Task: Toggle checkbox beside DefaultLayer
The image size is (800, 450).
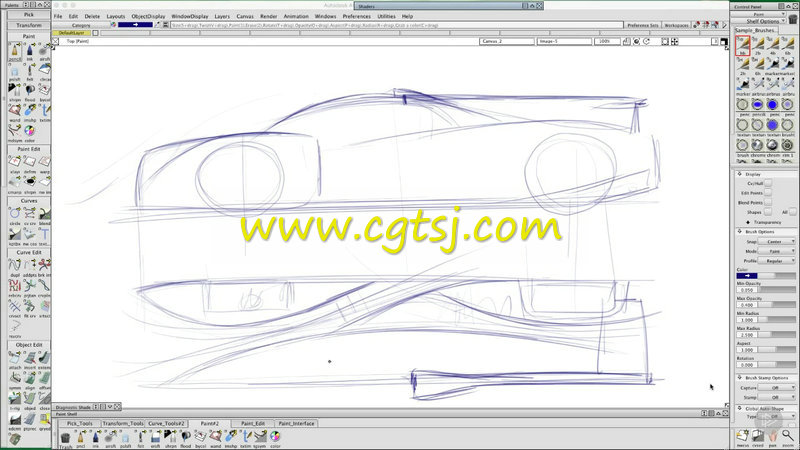Action: 95,33
